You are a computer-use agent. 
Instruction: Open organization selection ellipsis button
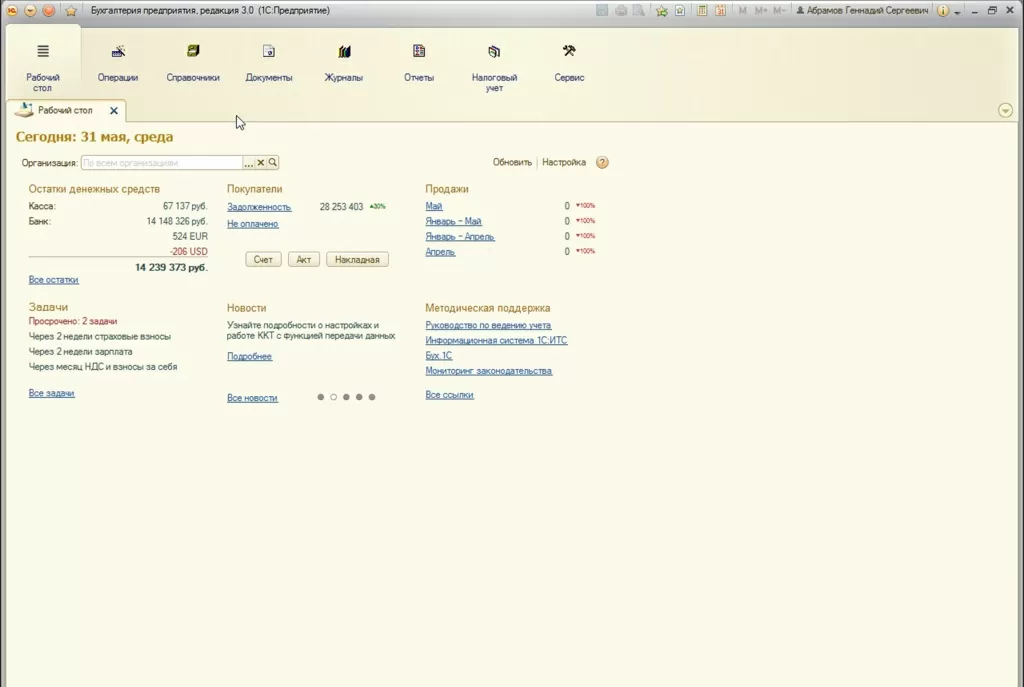(x=248, y=163)
